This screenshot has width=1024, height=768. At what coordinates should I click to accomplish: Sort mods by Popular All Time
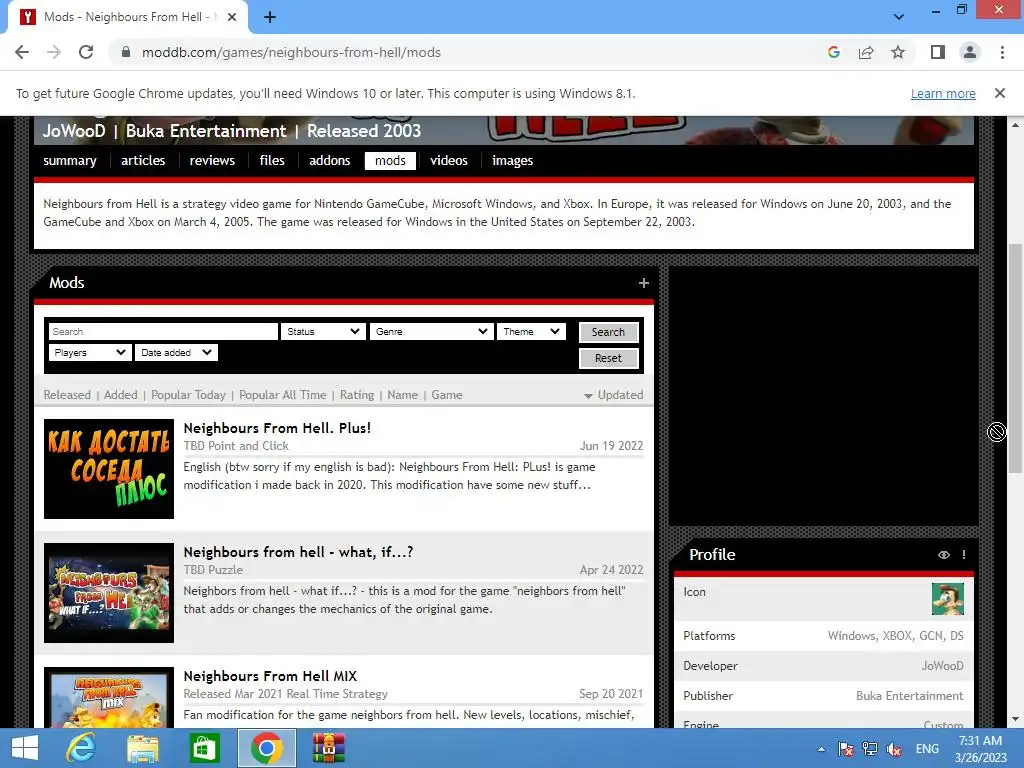click(x=282, y=395)
